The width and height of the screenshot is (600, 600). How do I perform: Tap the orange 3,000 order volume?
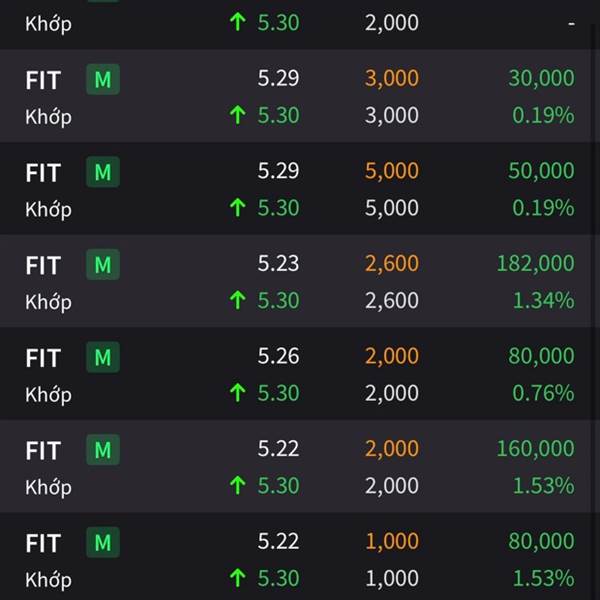pos(391,78)
